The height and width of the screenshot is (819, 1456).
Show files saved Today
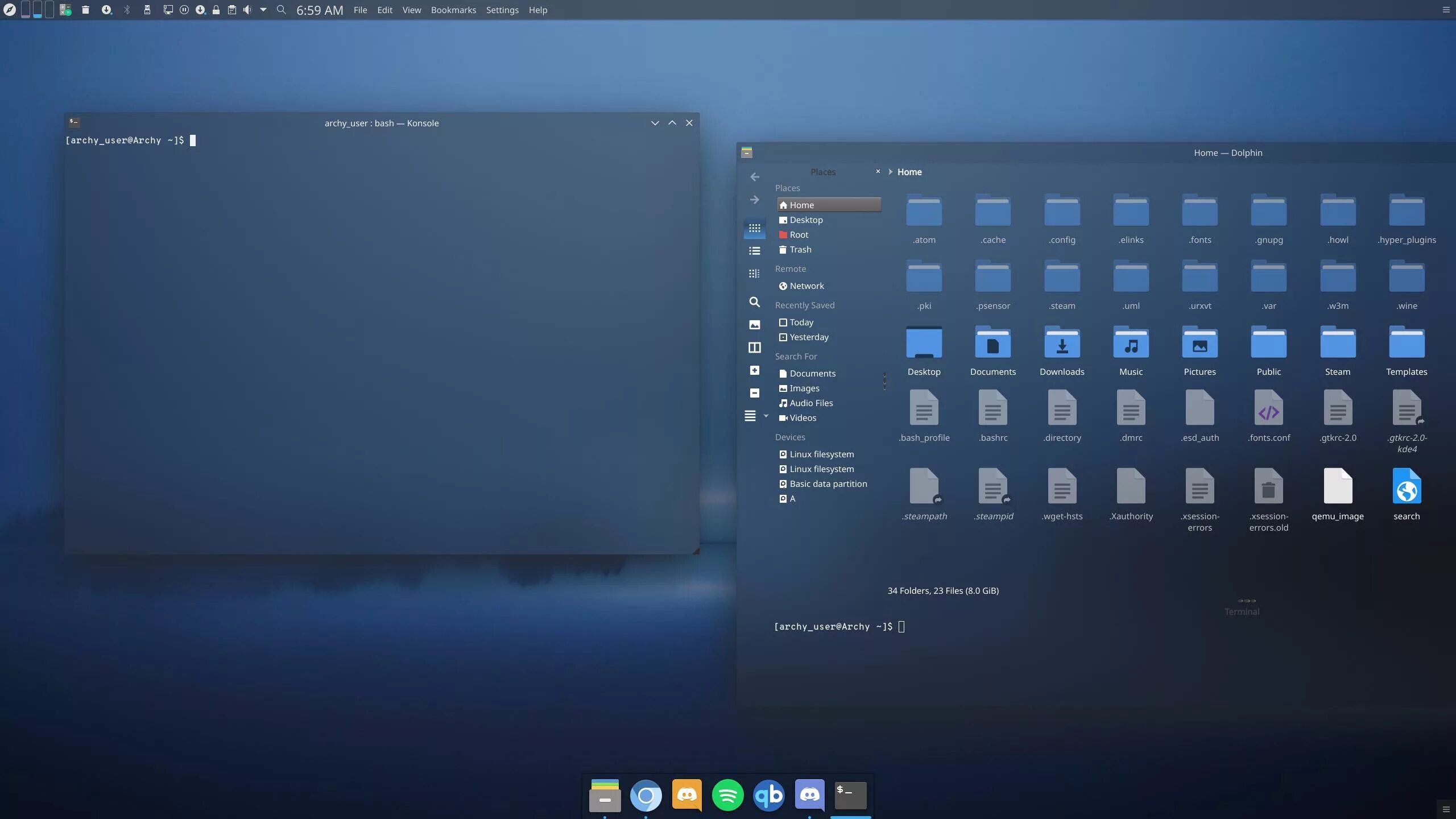click(x=829, y=322)
